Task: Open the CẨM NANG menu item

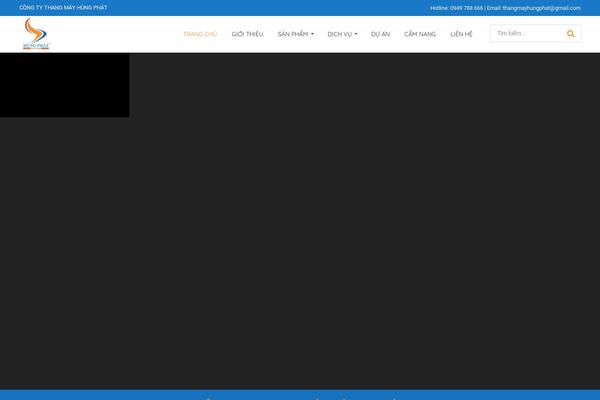Action: point(420,34)
